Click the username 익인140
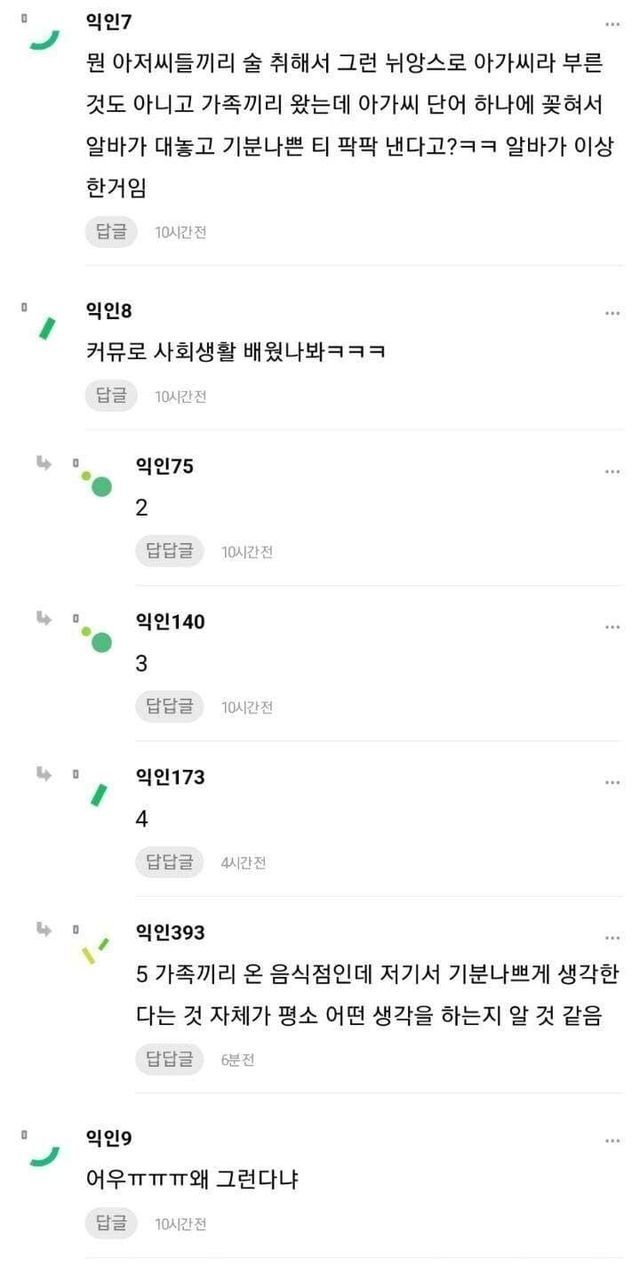This screenshot has width=640, height=1280. (170, 622)
